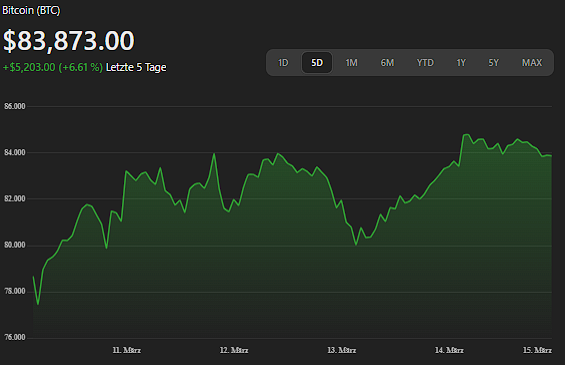Click the Bitcoin (BTC) title
The height and width of the screenshot is (365, 565).
point(31,10)
